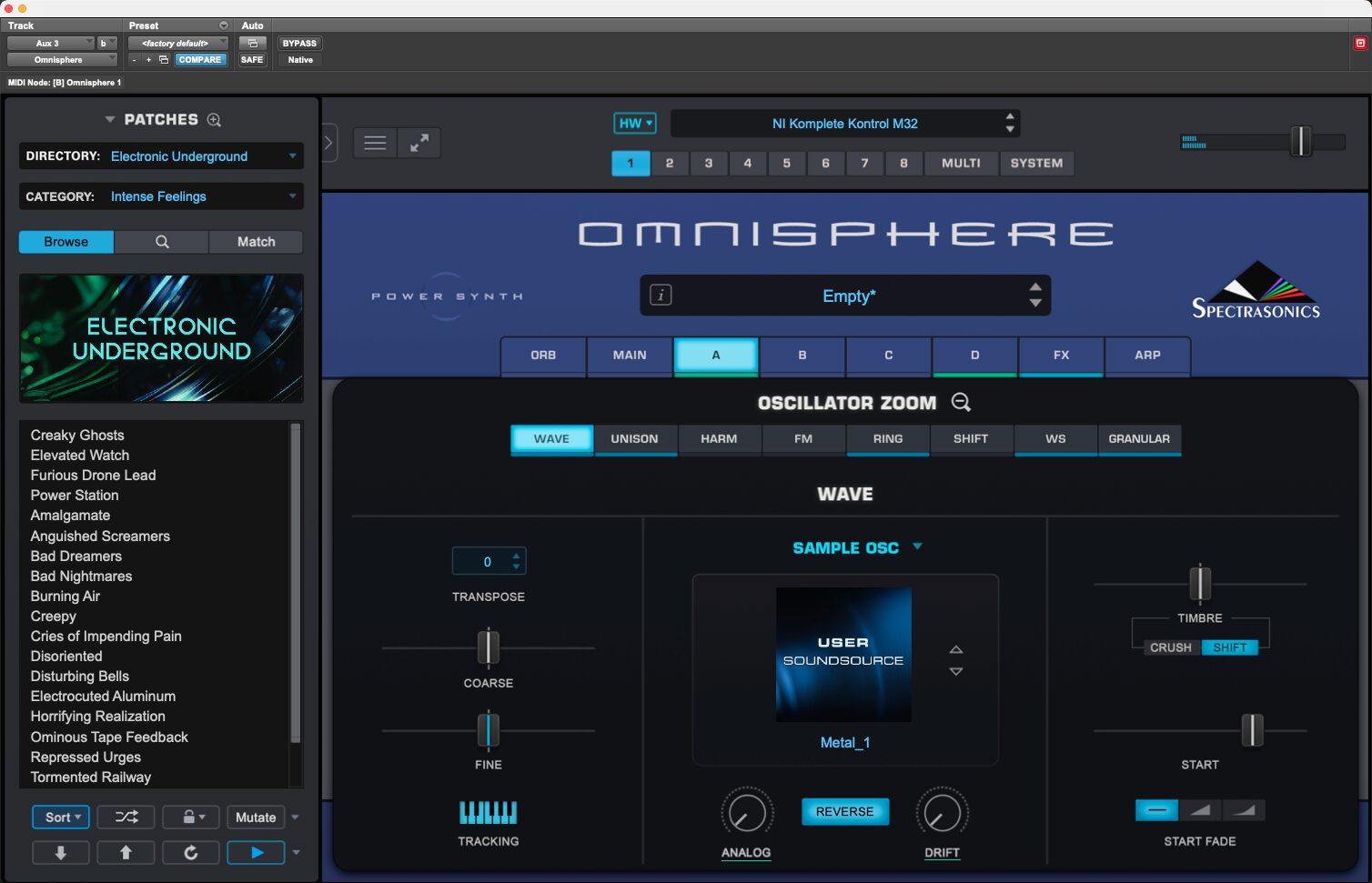1372x883 pixels.
Task: Click the Oscillator Zoom magnifier icon
Action: tap(961, 402)
